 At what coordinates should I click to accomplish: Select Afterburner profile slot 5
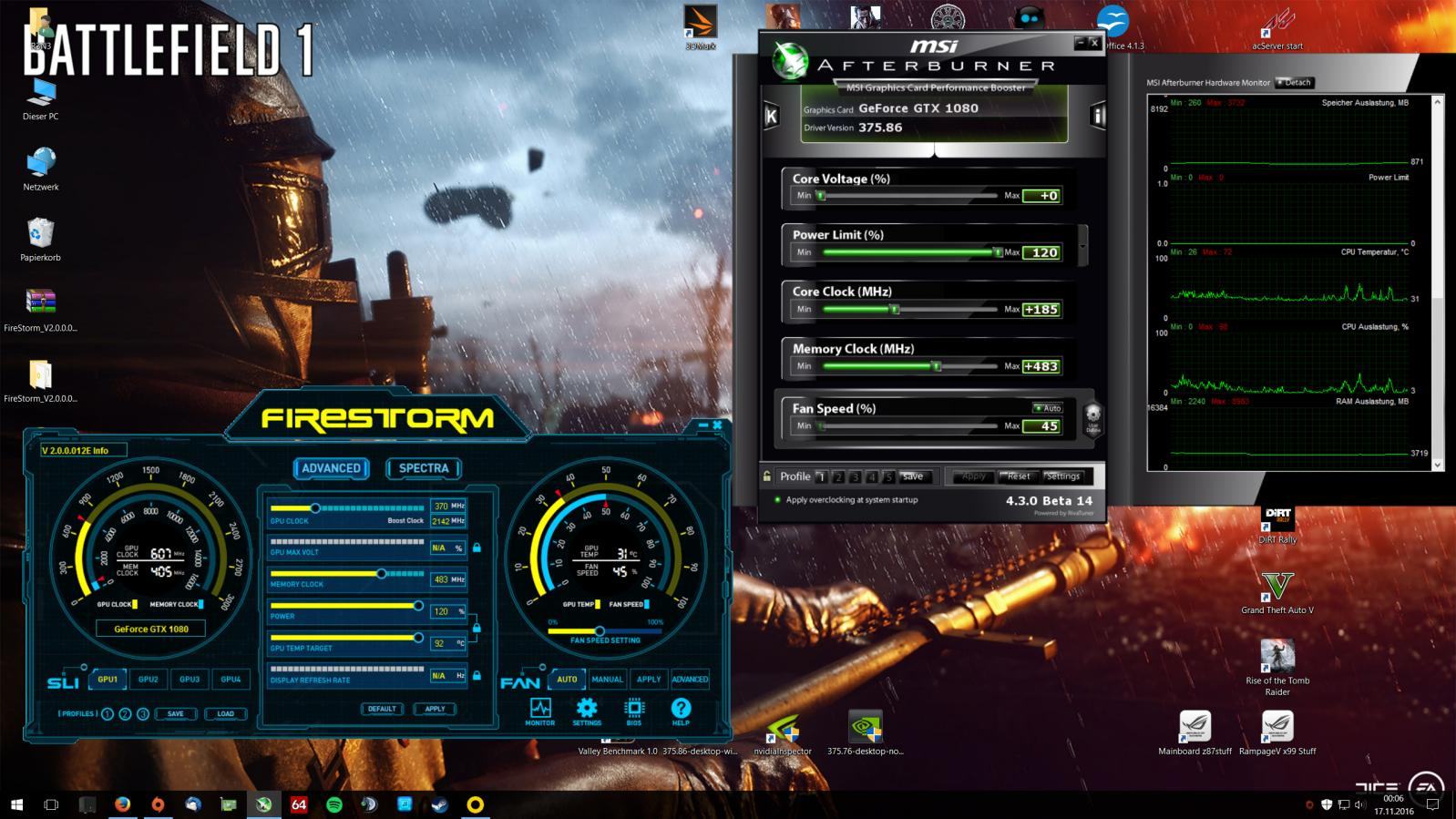(889, 476)
